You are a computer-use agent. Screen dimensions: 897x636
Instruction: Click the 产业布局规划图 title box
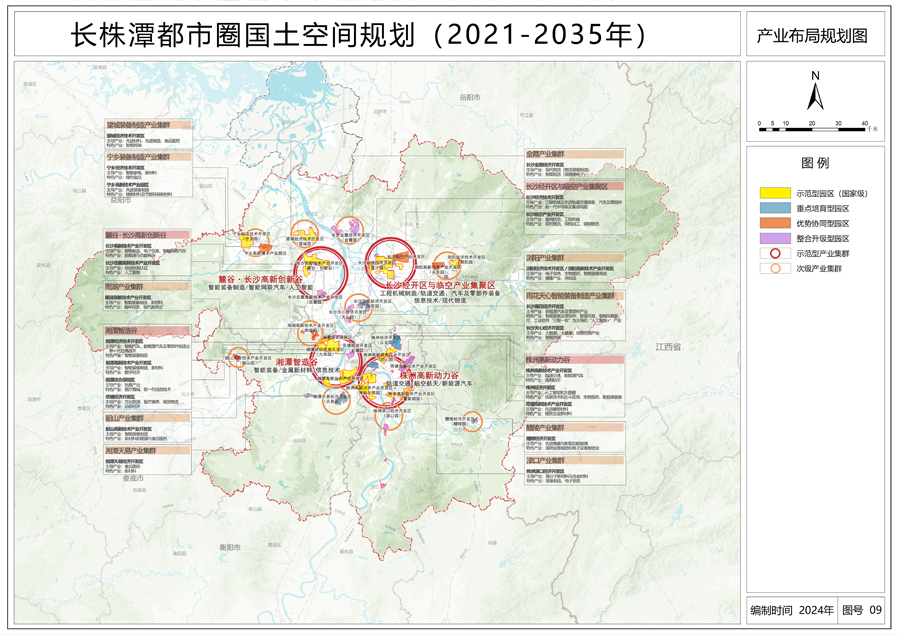[x=815, y=34]
